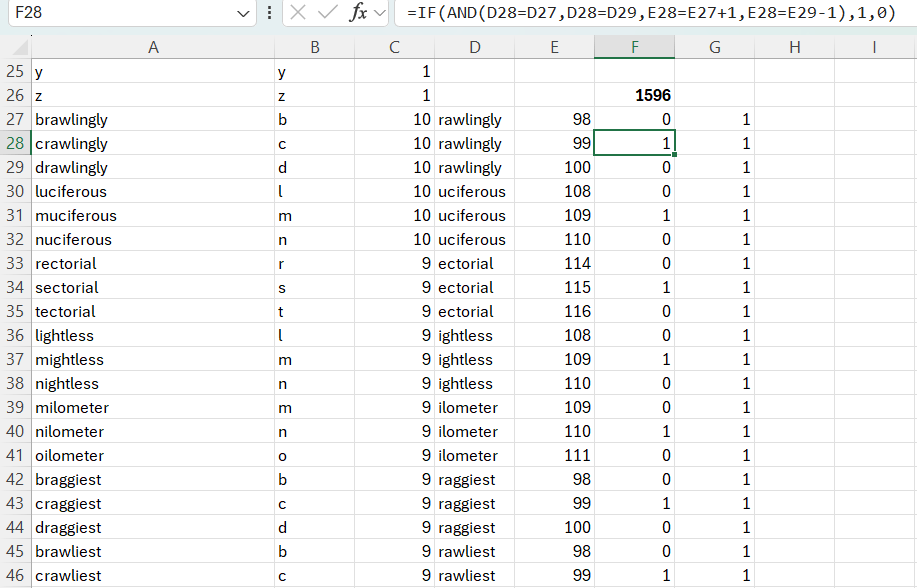Click cell with word brawlingly

pos(153,119)
